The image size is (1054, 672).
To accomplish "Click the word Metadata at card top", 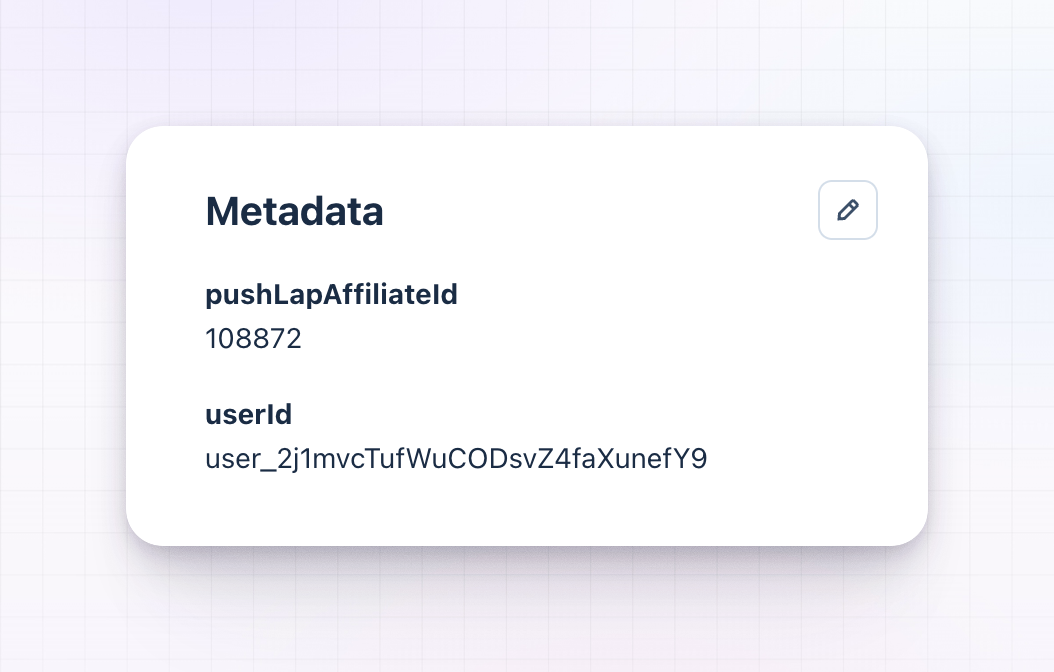I will [294, 211].
